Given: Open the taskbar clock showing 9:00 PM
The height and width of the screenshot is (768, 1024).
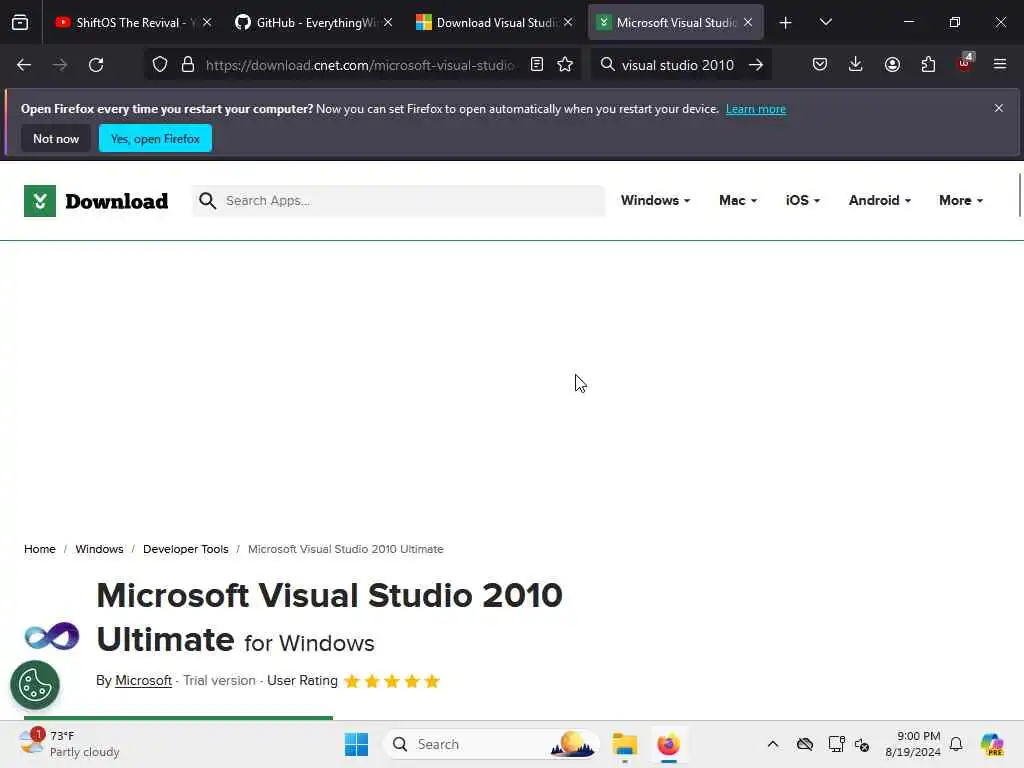Looking at the screenshot, I should point(912,744).
